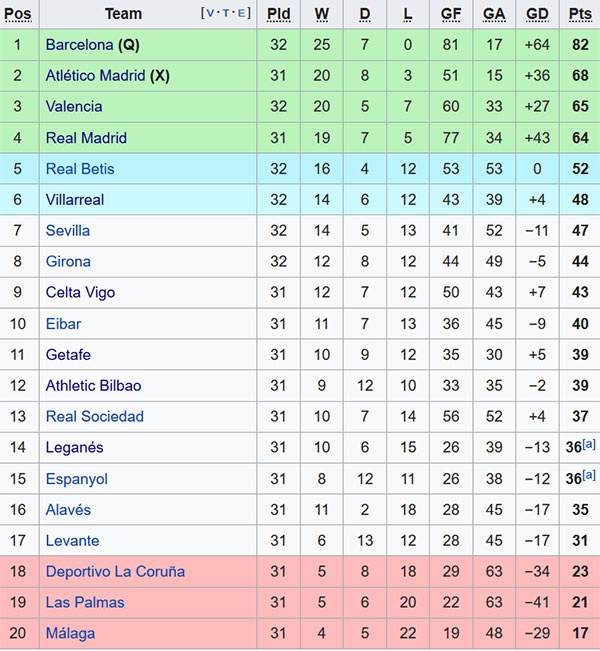Image resolution: width=600 pixels, height=651 pixels.
Task: Select the Villarreal team link
Action: 75,200
